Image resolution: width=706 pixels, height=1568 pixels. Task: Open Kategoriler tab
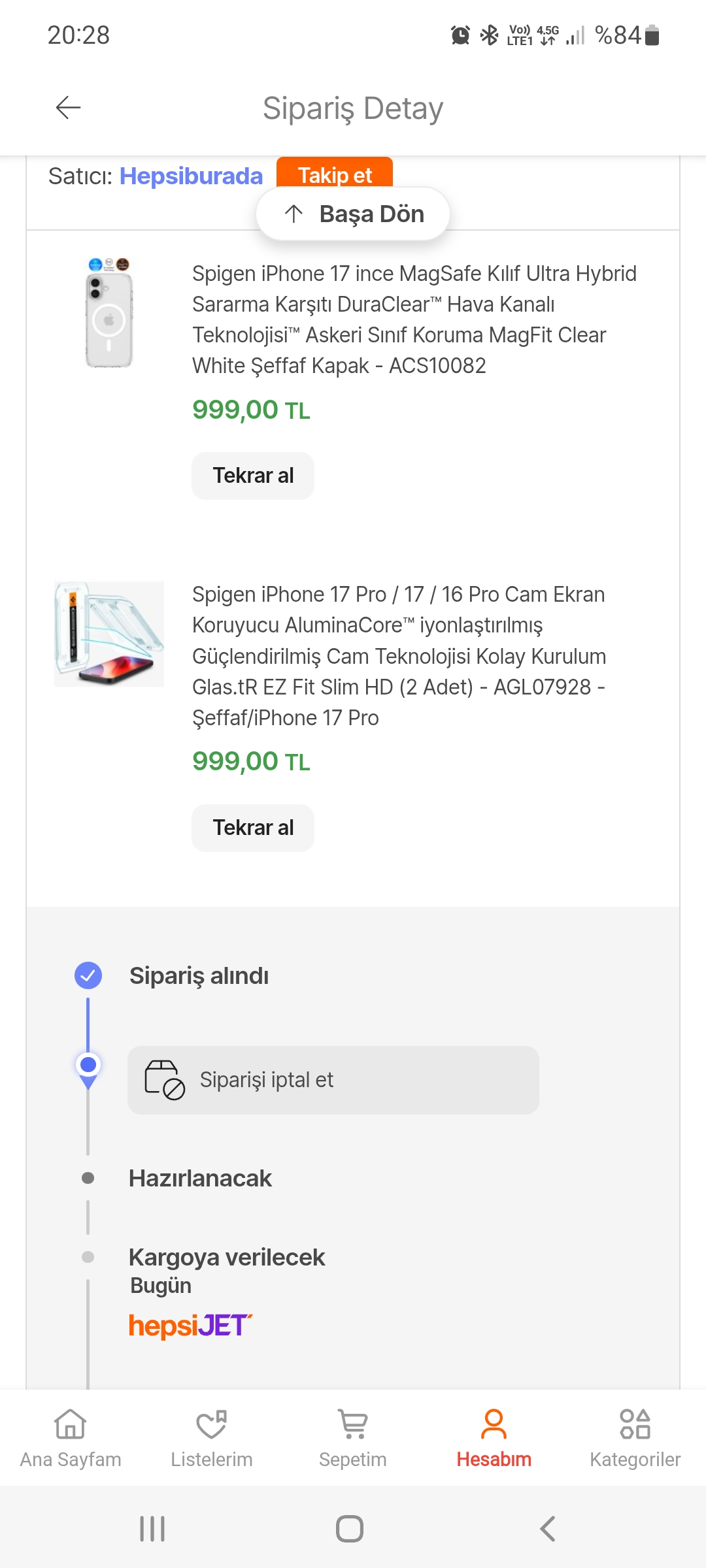[x=635, y=1436]
